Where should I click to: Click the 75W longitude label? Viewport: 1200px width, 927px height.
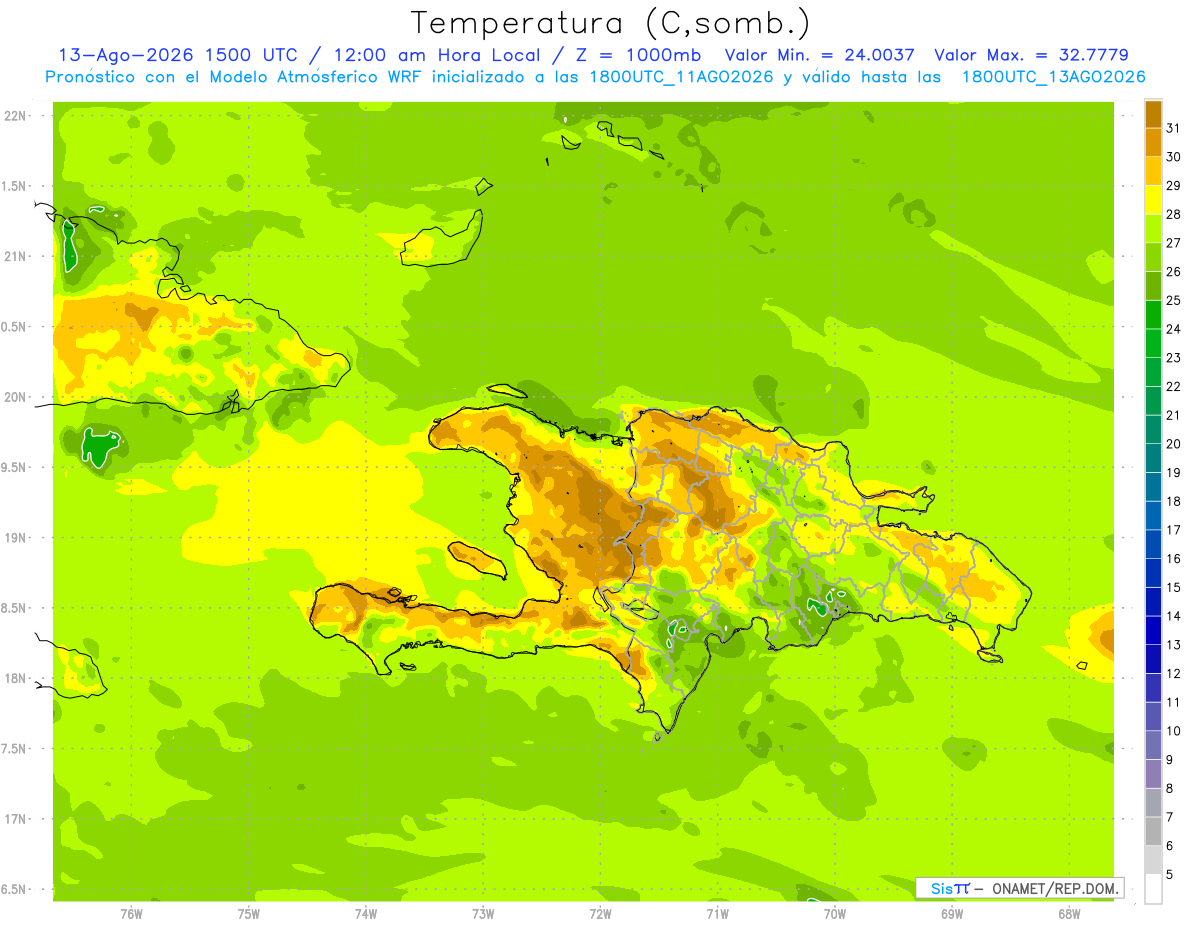[249, 913]
